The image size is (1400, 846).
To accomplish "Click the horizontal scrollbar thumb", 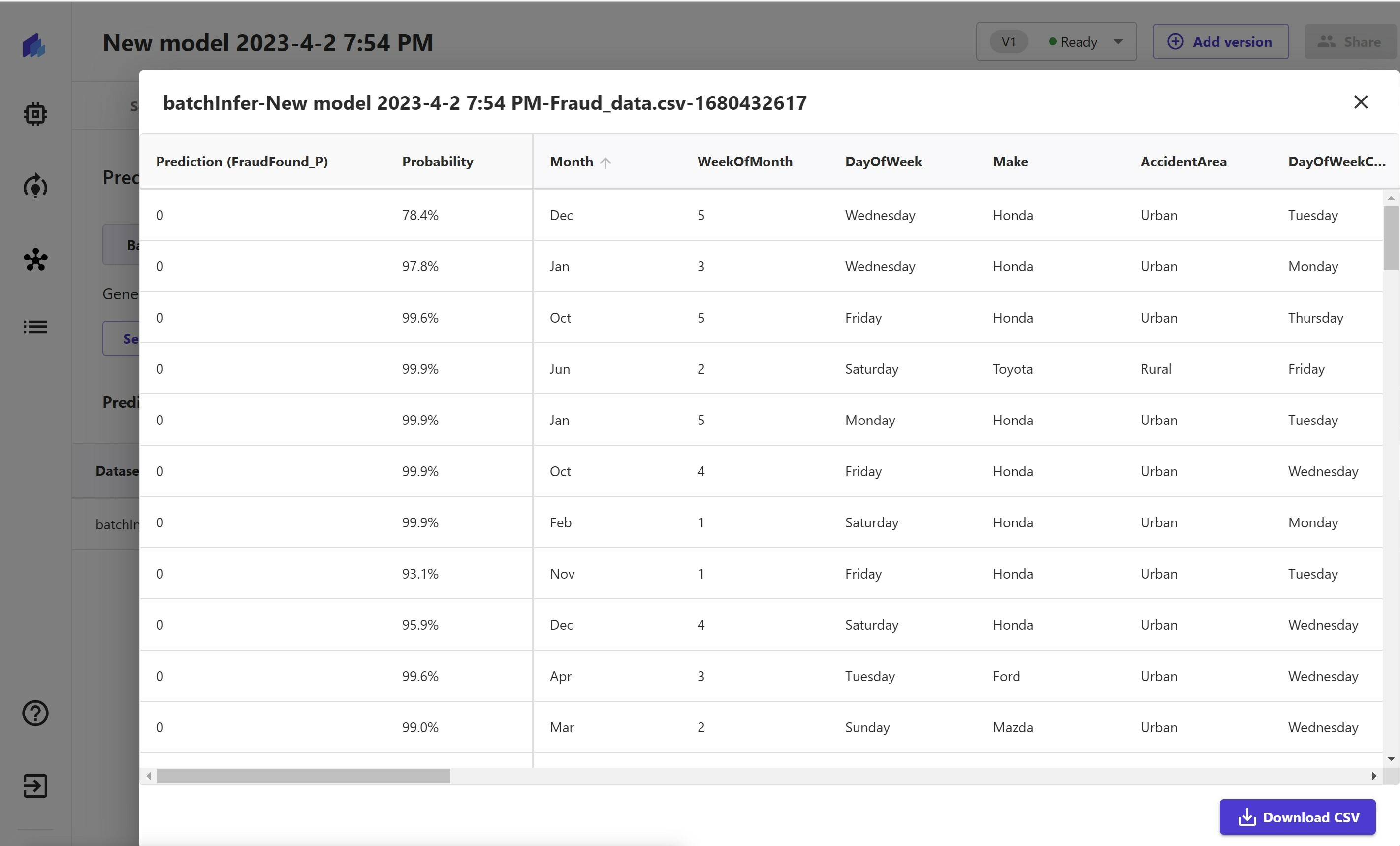I will tap(303, 776).
